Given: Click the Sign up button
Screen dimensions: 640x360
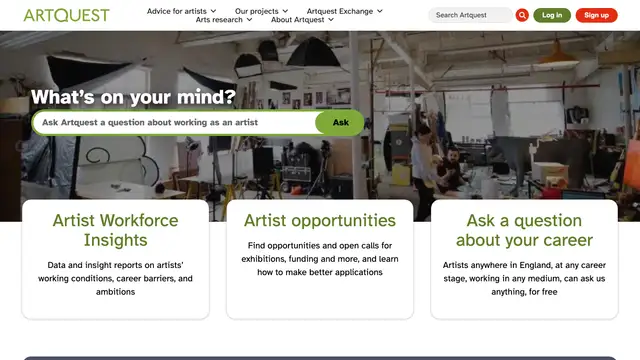Looking at the screenshot, I should pos(596,15).
